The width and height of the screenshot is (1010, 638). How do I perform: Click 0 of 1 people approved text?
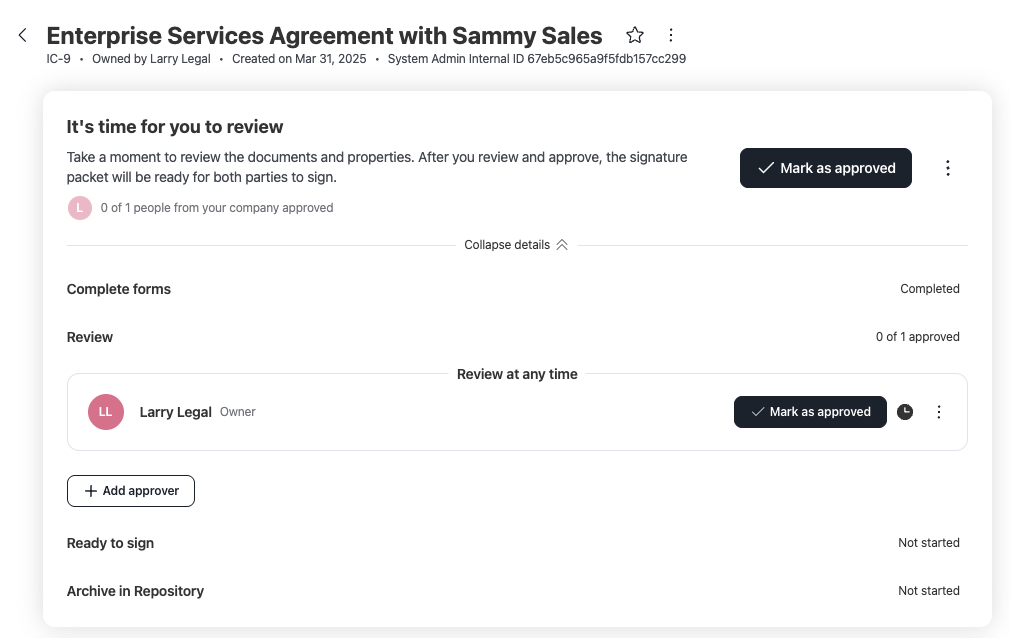[x=217, y=208]
